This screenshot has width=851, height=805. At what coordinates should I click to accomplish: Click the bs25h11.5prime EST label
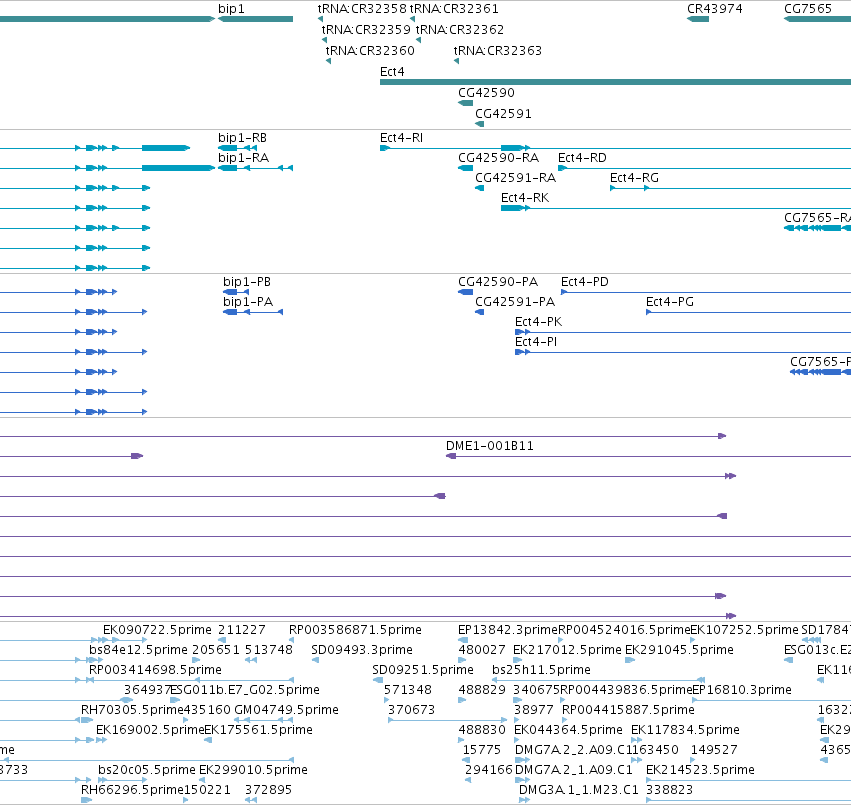click(541, 670)
